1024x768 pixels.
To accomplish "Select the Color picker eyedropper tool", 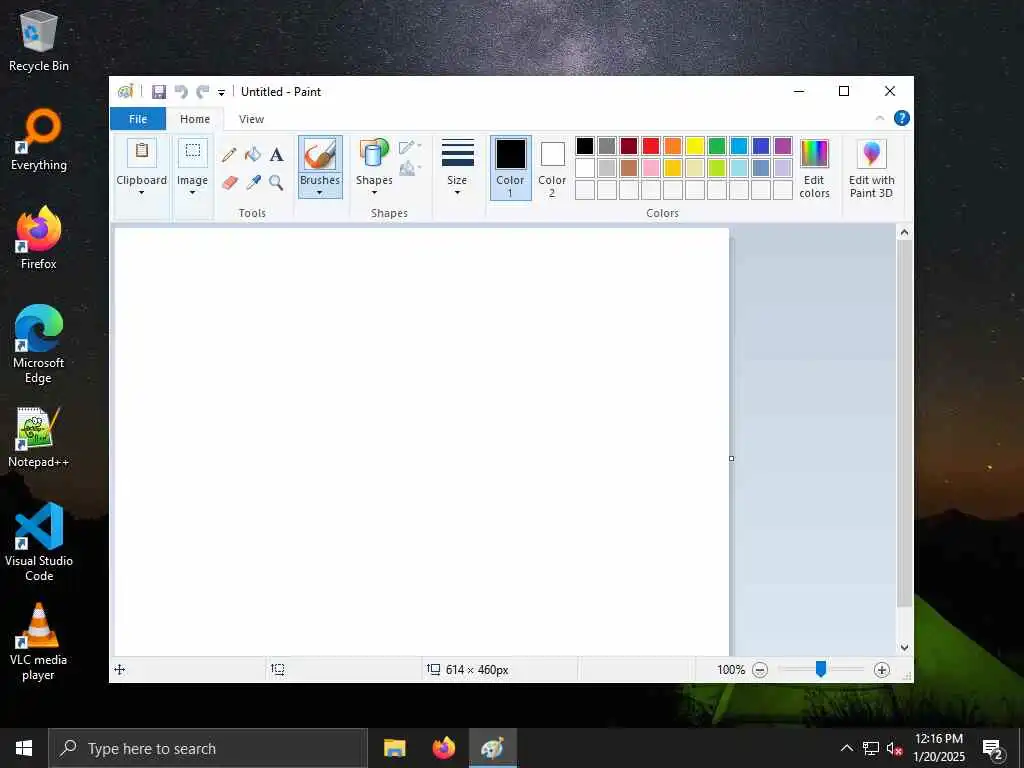I will tap(253, 182).
